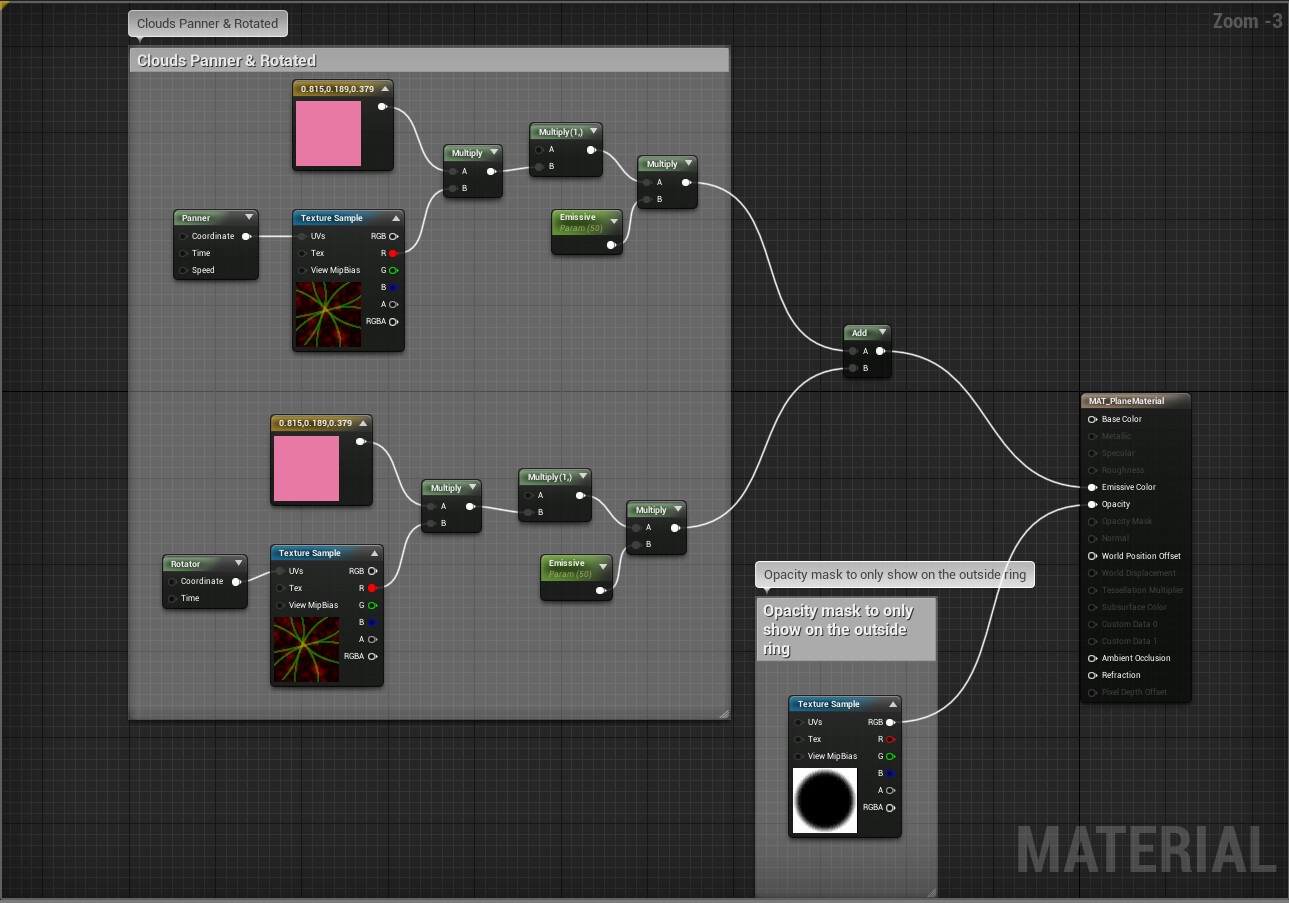Toggle the Add node's expand arrow
The image size is (1289, 903).
pyautogui.click(x=880, y=333)
